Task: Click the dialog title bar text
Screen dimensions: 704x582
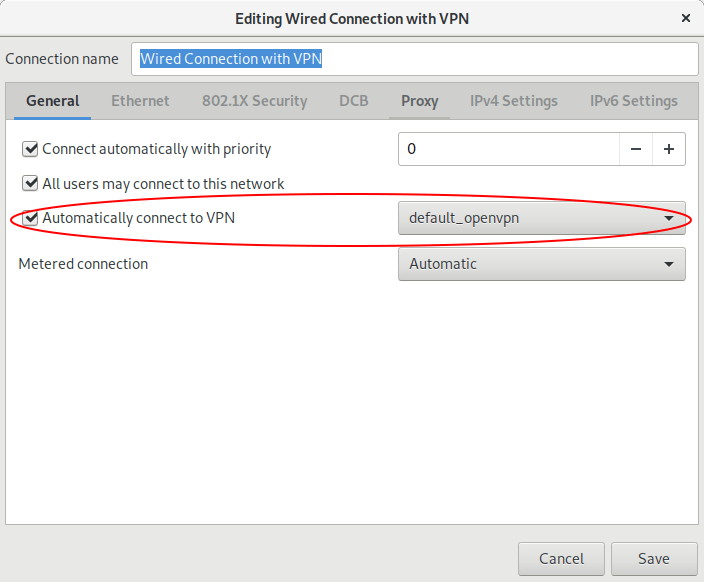Action: (351, 18)
